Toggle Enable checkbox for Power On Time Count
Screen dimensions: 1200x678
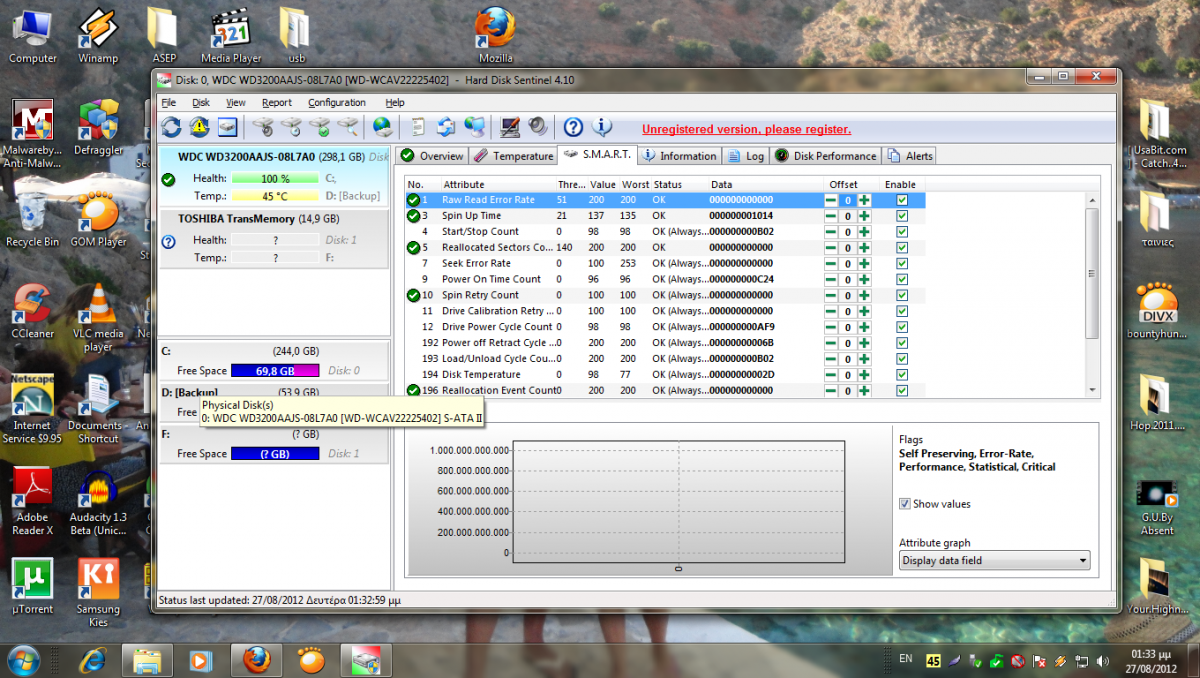(902, 279)
